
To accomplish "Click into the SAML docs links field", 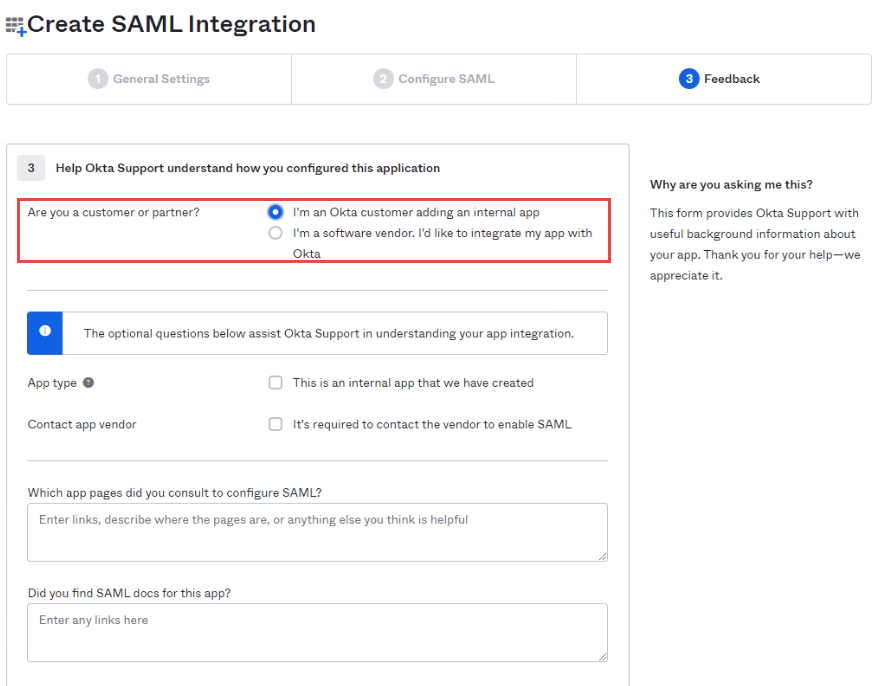I will click(317, 632).
